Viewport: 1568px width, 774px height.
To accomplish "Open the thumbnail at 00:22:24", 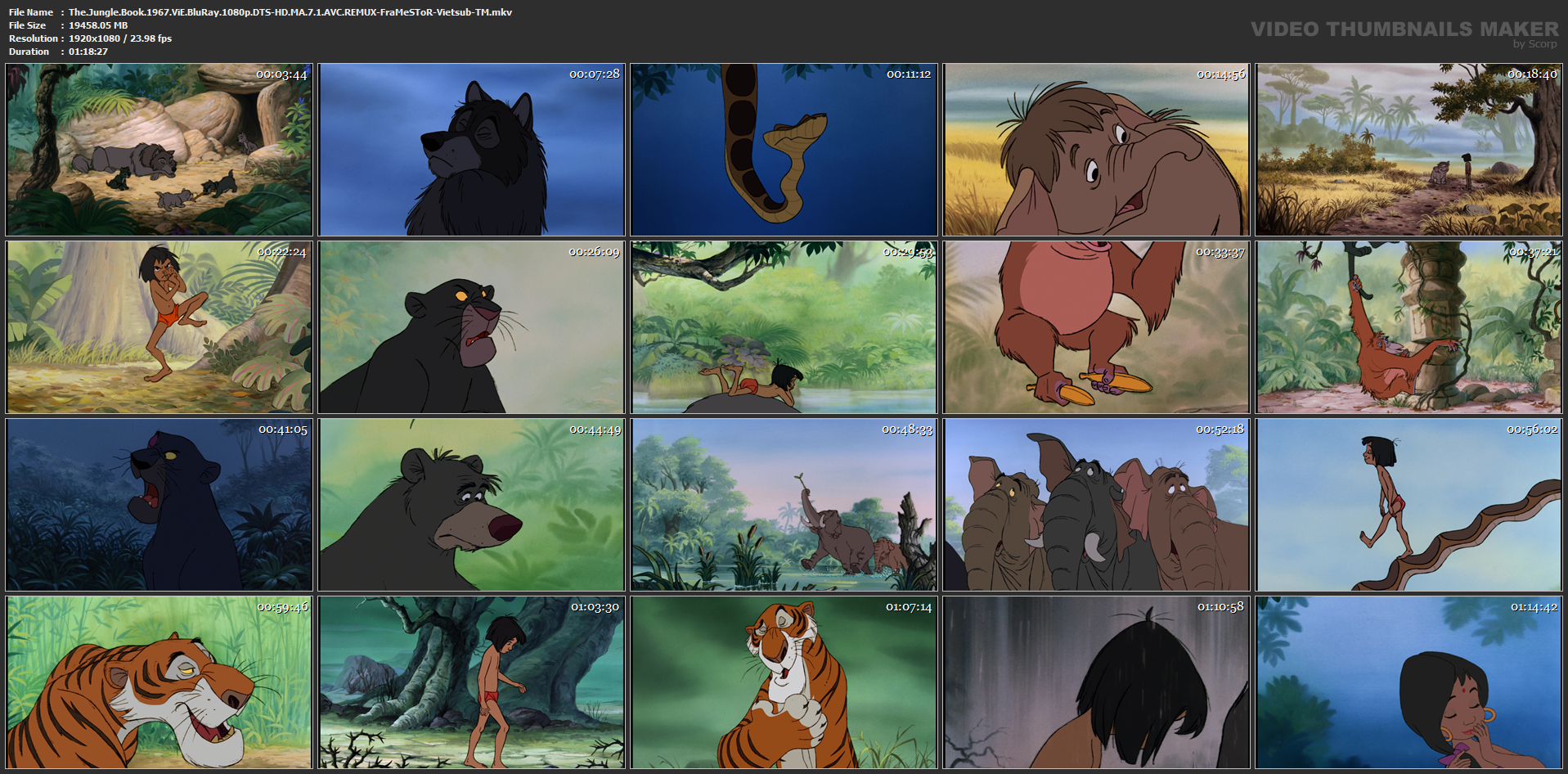I will 159,327.
